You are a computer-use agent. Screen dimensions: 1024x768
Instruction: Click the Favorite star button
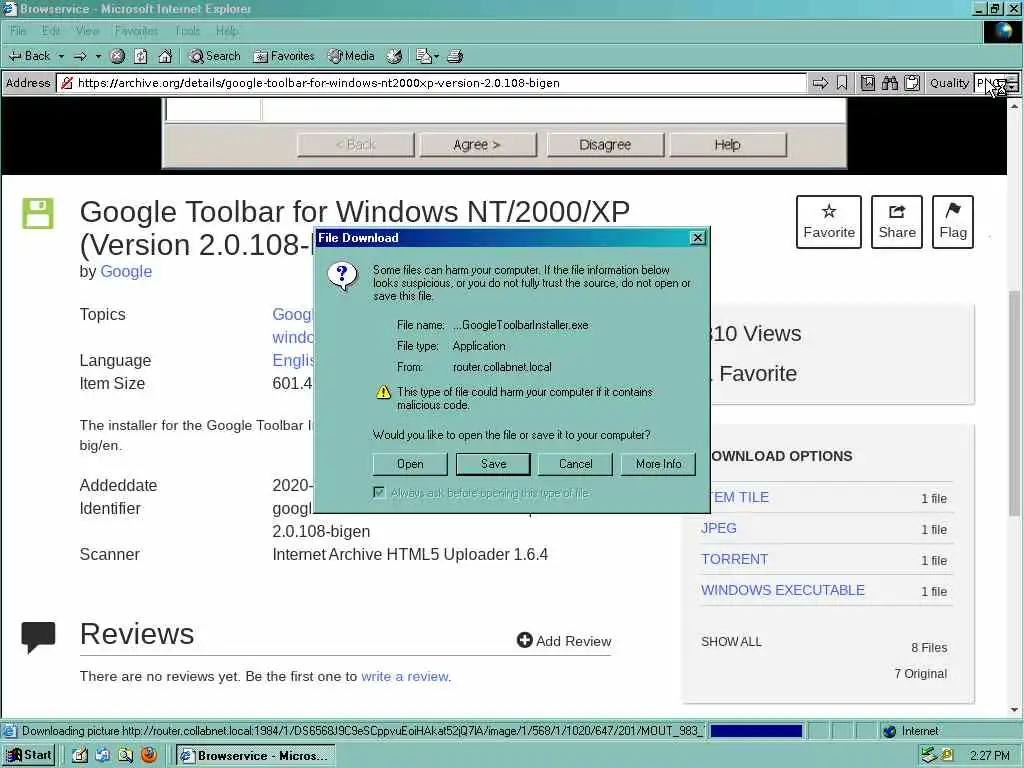pos(829,221)
